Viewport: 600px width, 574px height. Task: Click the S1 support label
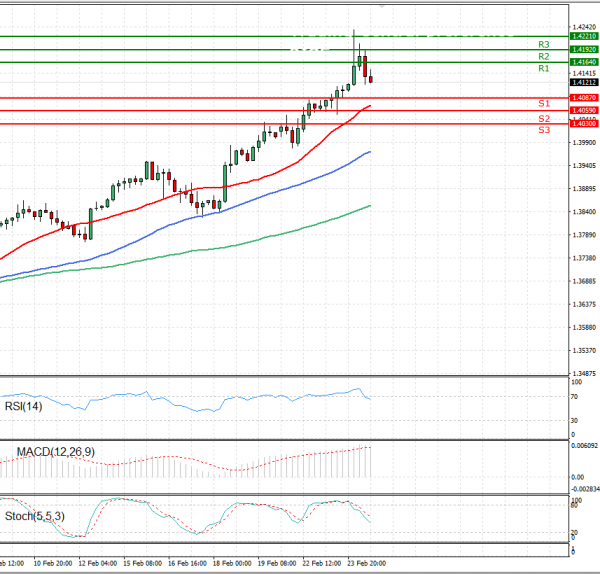click(544, 103)
